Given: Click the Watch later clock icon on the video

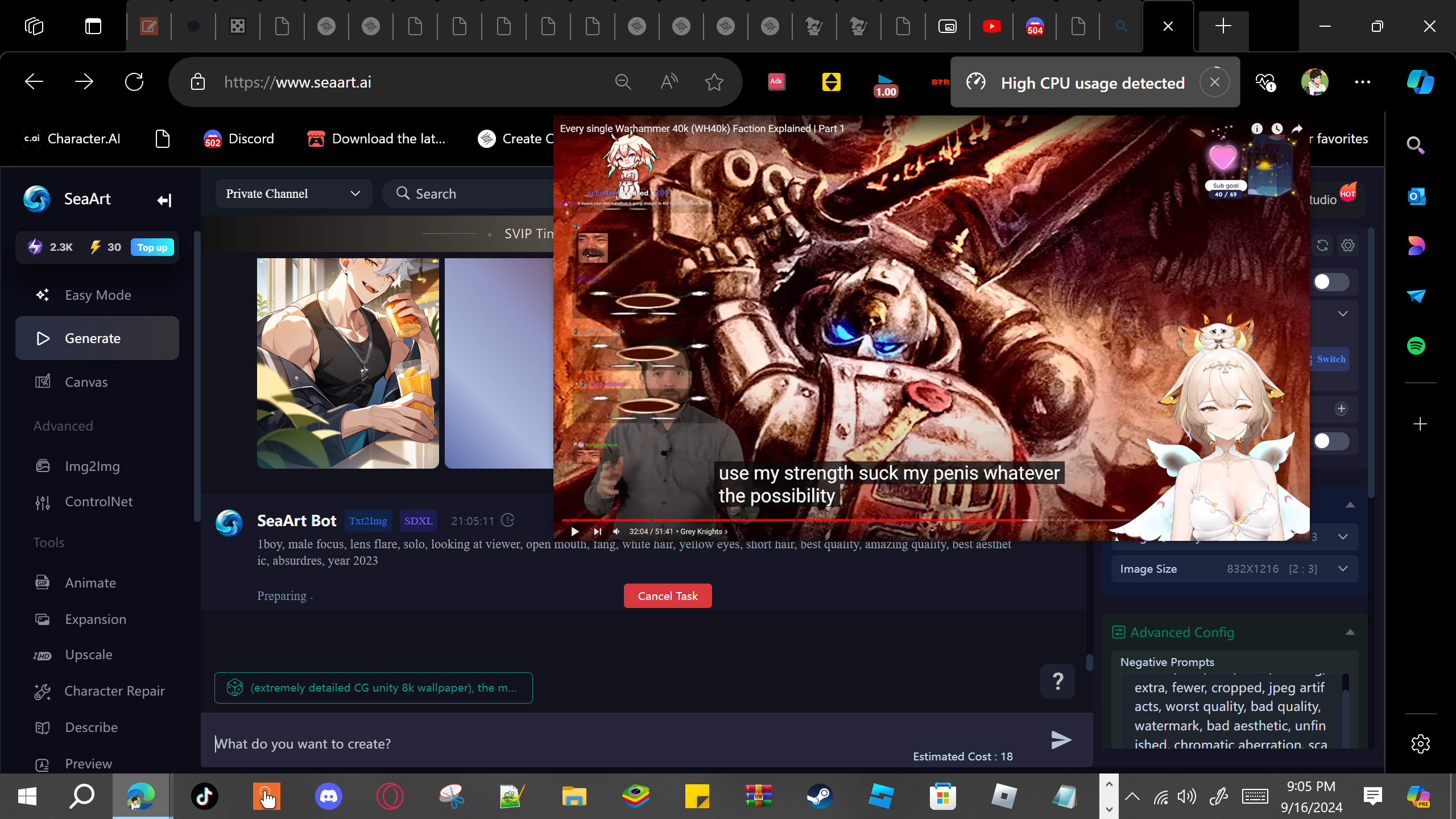Looking at the screenshot, I should tap(1277, 129).
